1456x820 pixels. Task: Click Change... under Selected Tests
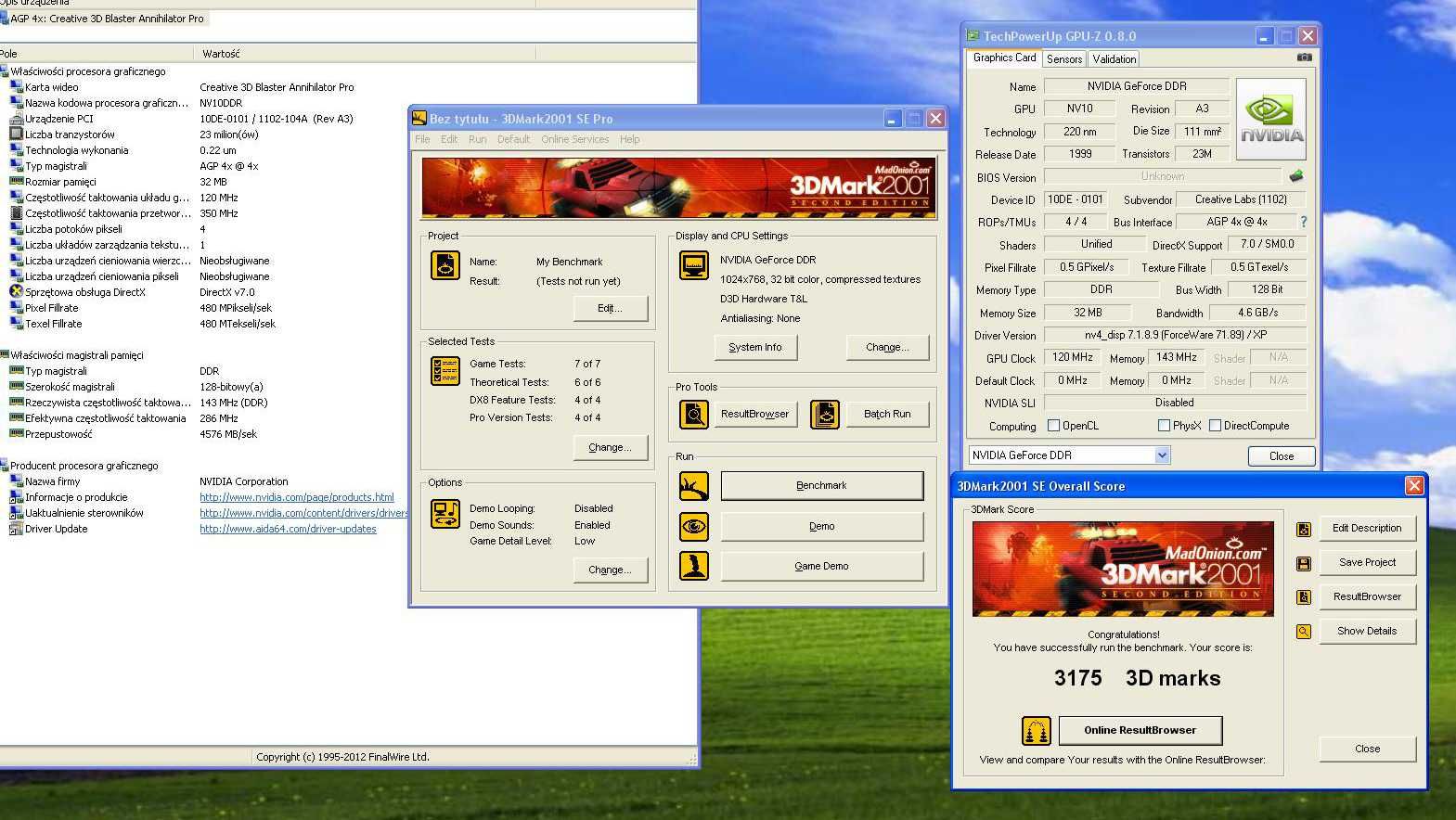(x=610, y=447)
